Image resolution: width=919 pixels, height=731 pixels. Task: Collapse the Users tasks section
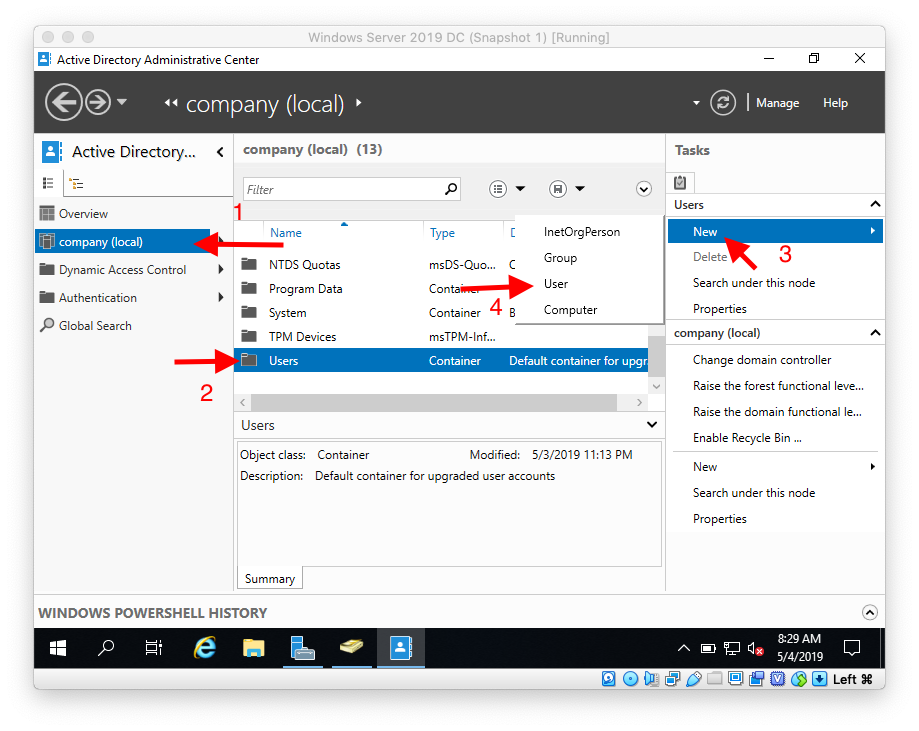click(876, 204)
